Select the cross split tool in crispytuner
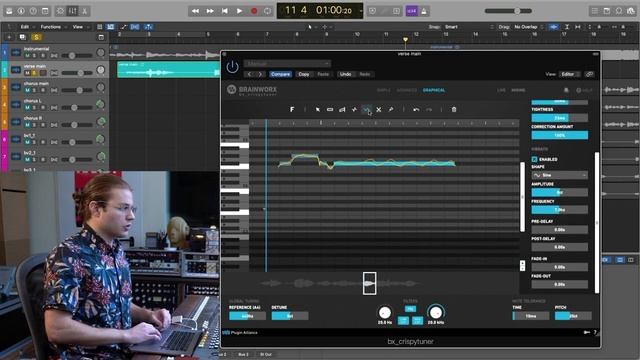This screenshot has width=640, height=360. coord(379,109)
